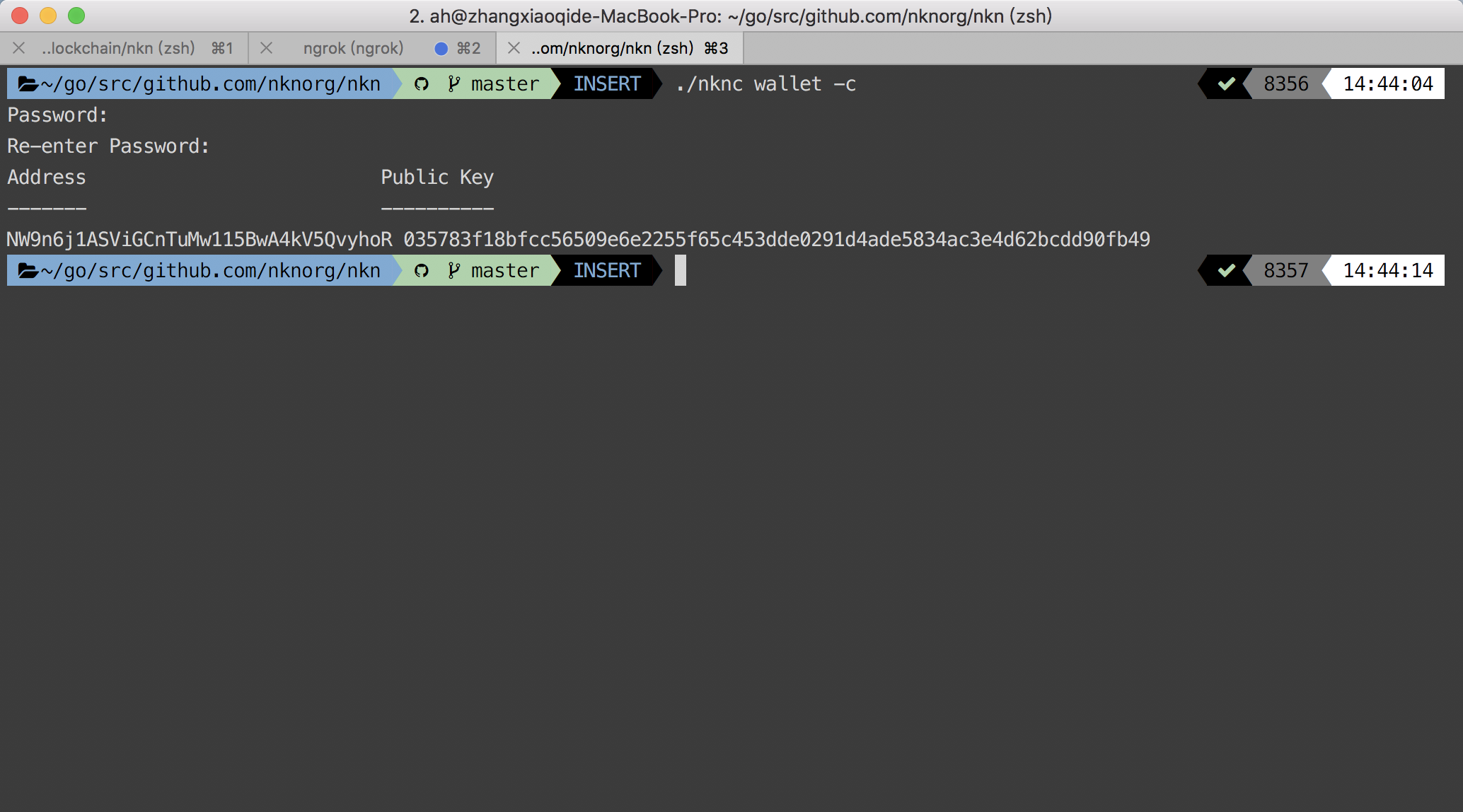
Task: Click the green zoom window button
Action: [x=76, y=16]
